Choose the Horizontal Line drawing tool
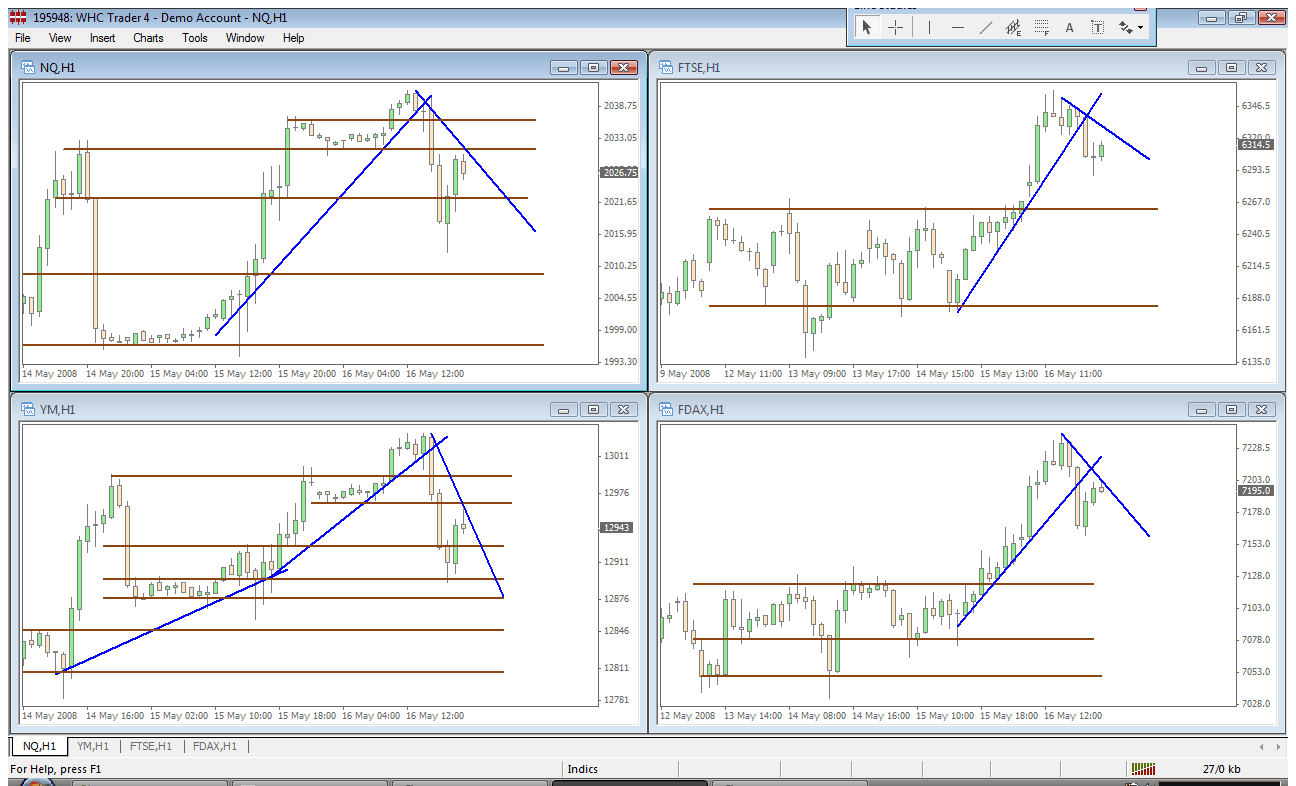The height and width of the screenshot is (786, 1296). coord(958,28)
